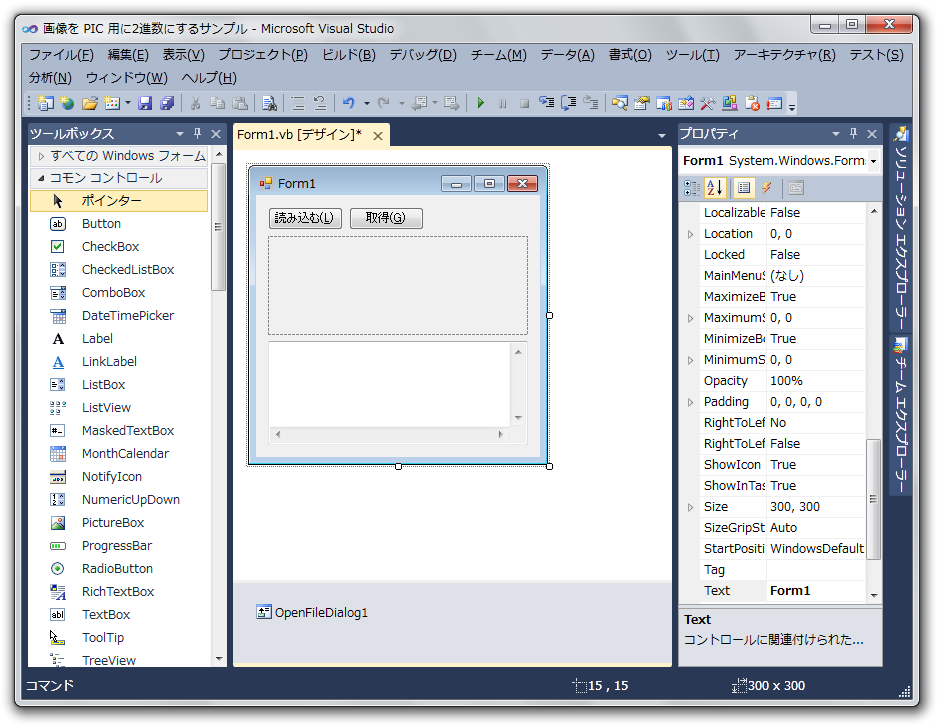Select the ComboBox control in Toolbox
The height and width of the screenshot is (725, 938).
tap(118, 293)
